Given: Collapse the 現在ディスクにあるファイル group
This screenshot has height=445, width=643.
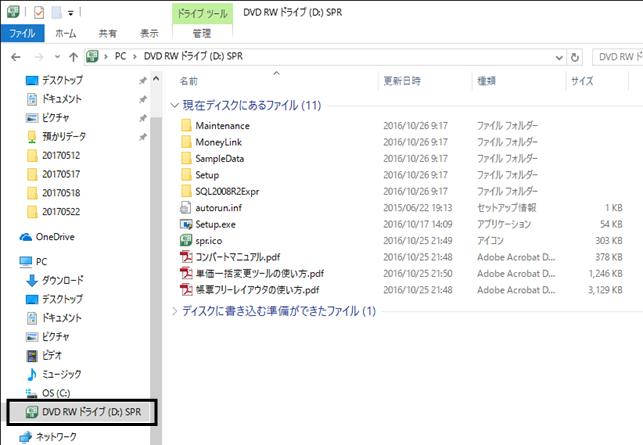Looking at the screenshot, I should tap(174, 105).
